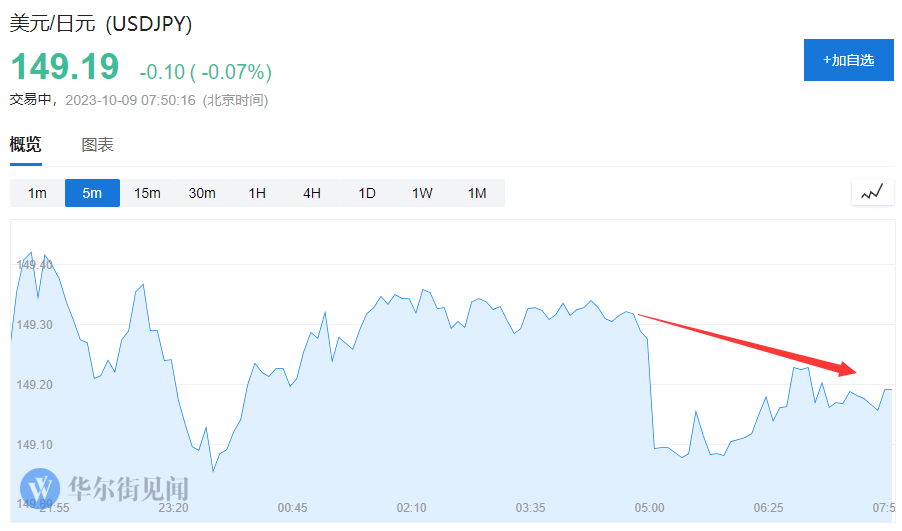Image resolution: width=902 pixels, height=531 pixels.
Task: Click the 05:00 time axis label
Action: (650, 508)
